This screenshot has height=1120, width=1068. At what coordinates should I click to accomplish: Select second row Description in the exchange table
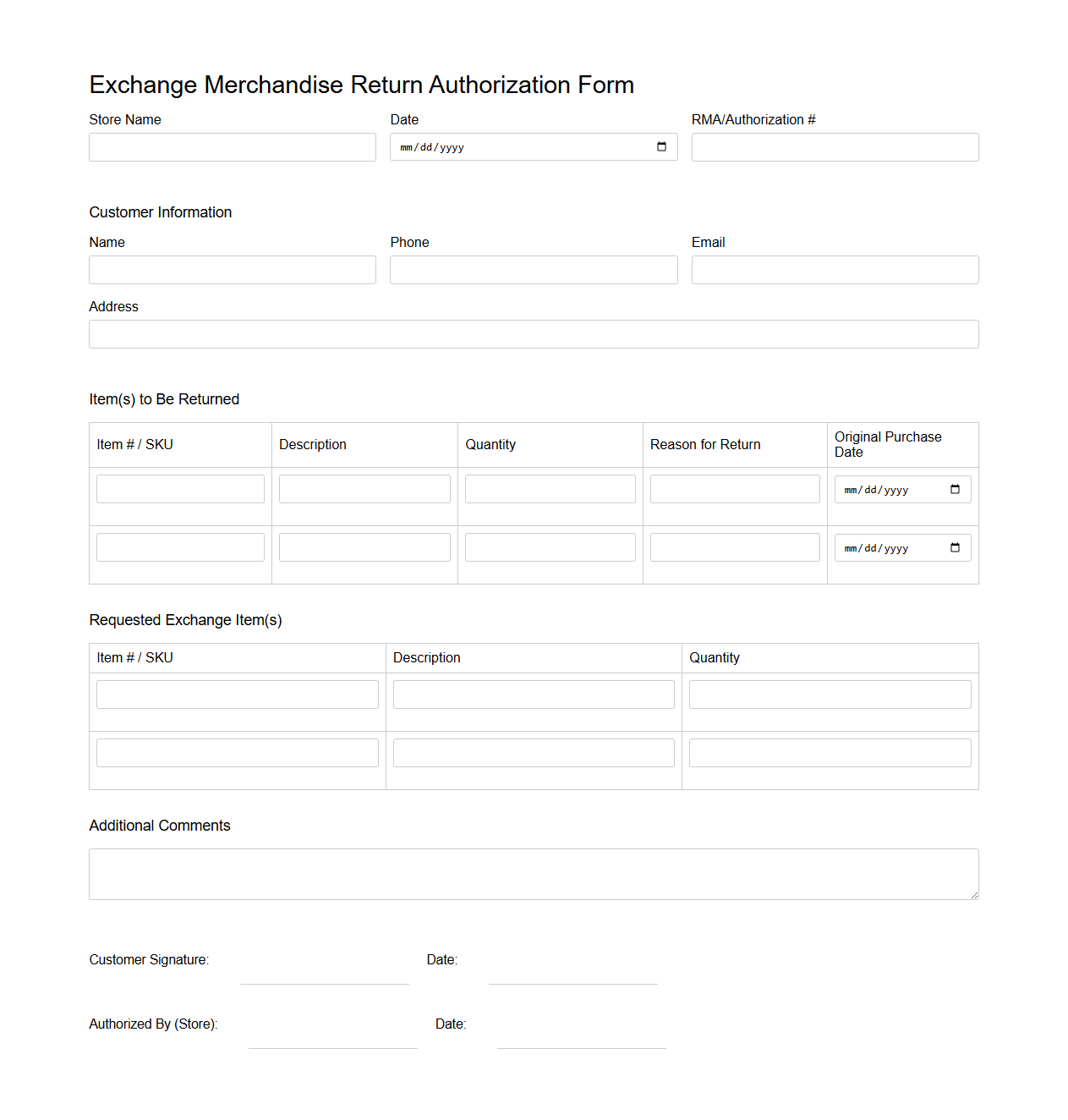(x=533, y=752)
